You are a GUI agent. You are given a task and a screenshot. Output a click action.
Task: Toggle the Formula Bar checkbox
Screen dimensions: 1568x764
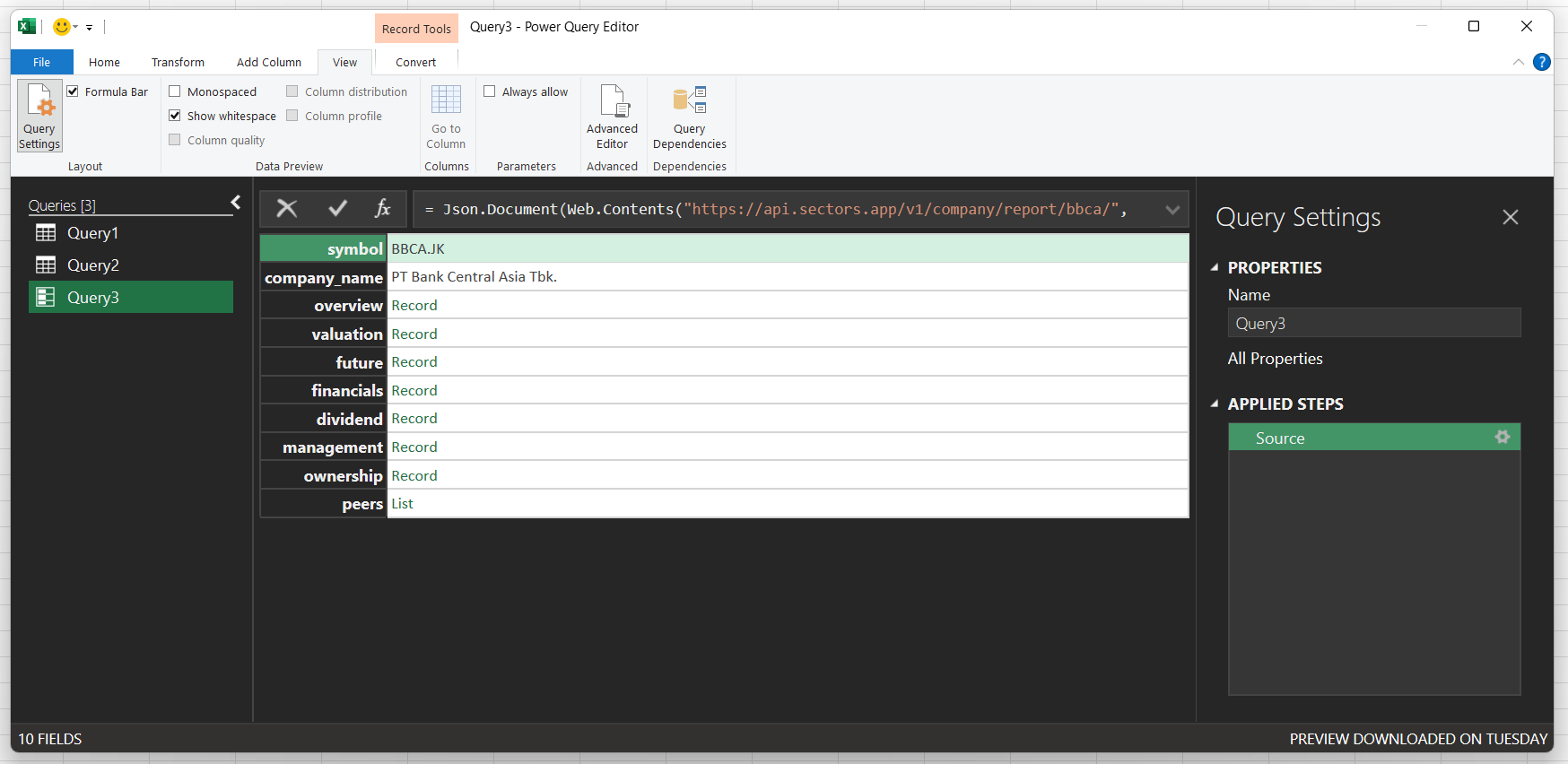point(73,91)
